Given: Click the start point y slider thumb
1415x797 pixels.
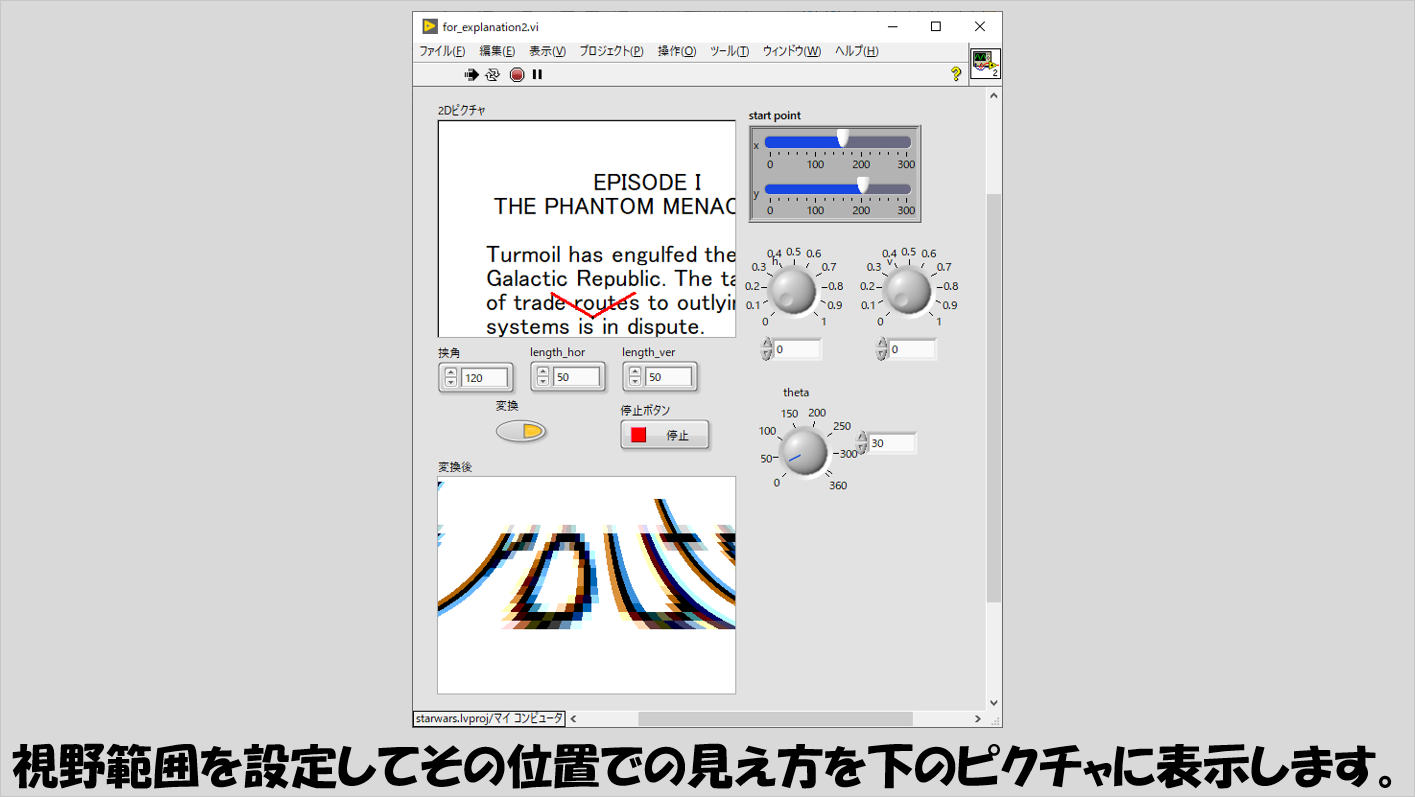Looking at the screenshot, I should click(863, 185).
